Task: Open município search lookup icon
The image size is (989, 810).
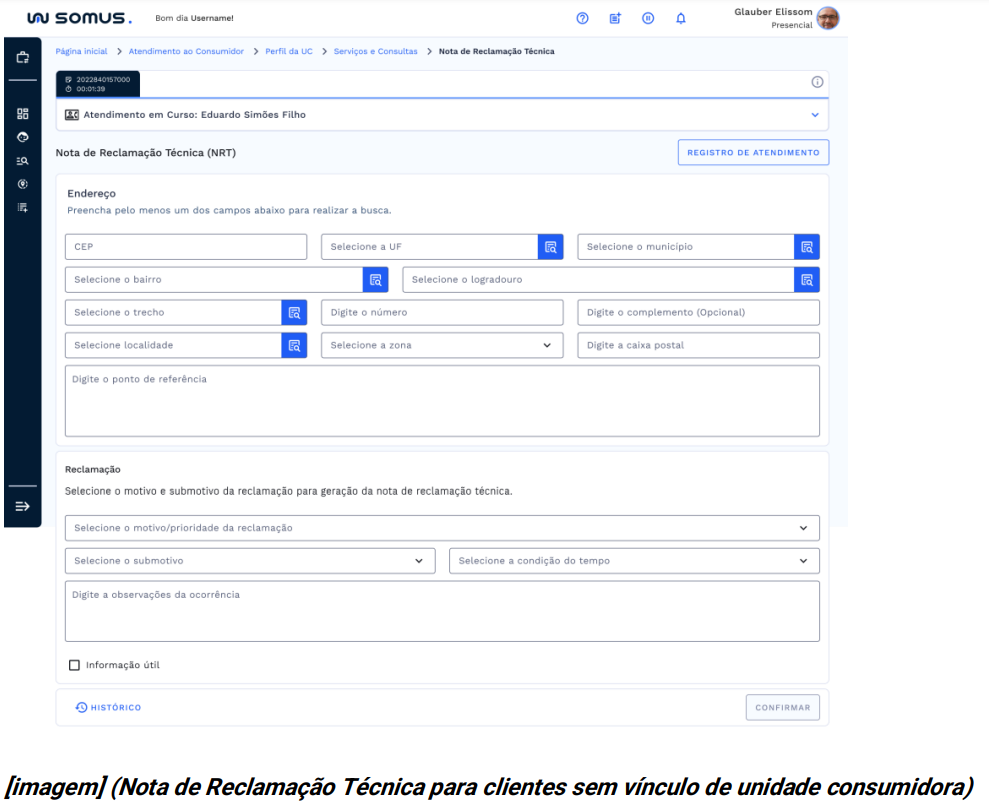Action: (807, 247)
